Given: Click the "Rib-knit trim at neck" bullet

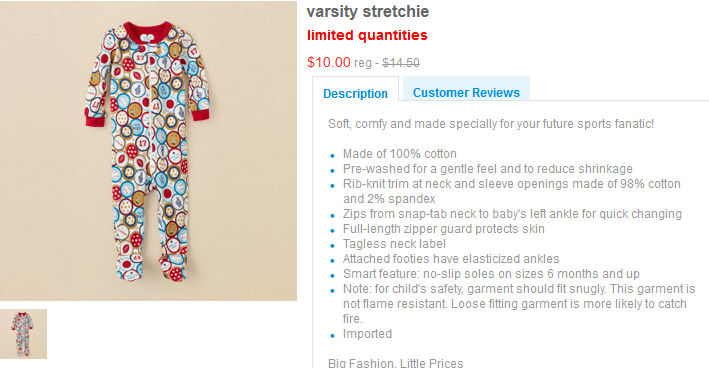Looking at the screenshot, I should pos(511,191).
